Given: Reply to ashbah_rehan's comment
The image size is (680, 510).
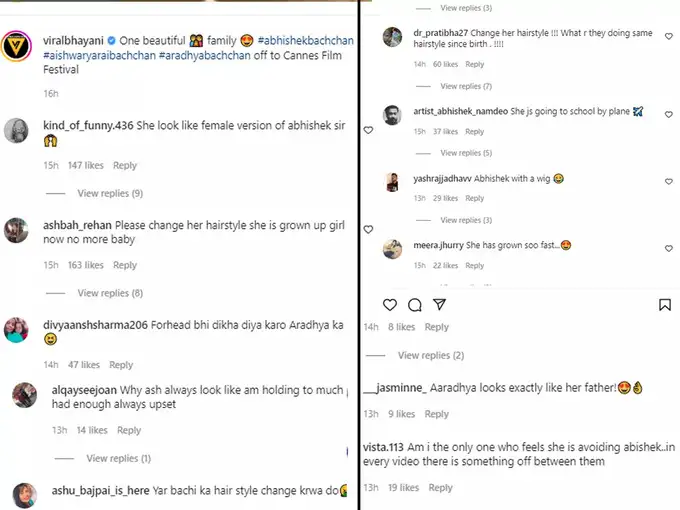Looking at the screenshot, I should pos(125,265).
